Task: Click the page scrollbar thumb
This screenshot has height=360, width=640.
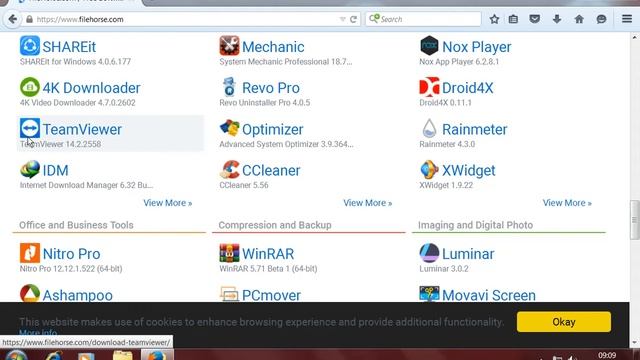Action: 634,220
